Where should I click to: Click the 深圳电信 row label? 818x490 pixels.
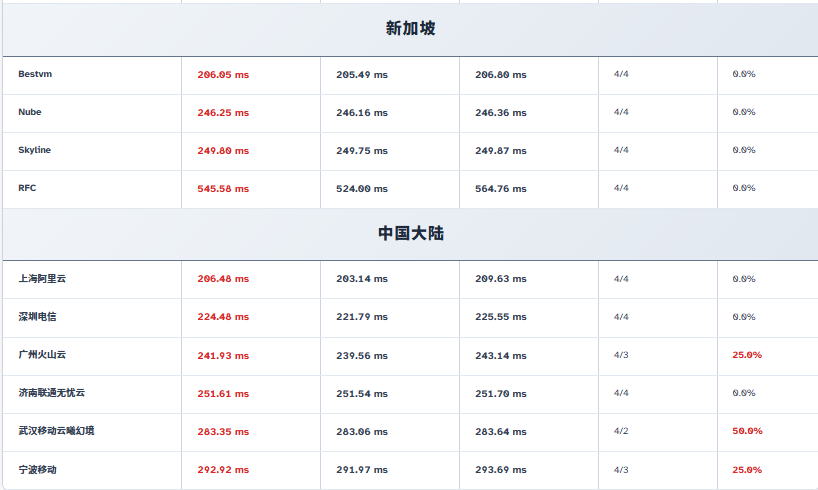coord(37,317)
